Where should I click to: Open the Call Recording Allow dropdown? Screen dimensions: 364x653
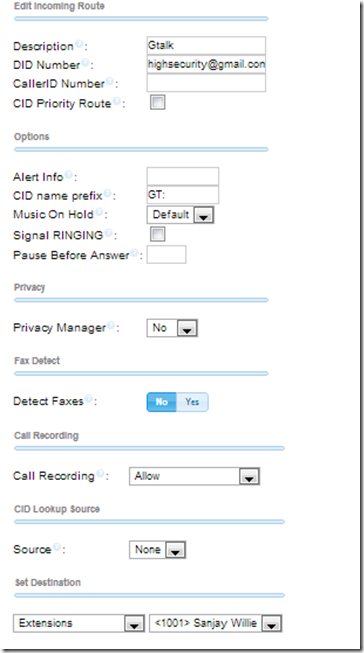pos(194,476)
